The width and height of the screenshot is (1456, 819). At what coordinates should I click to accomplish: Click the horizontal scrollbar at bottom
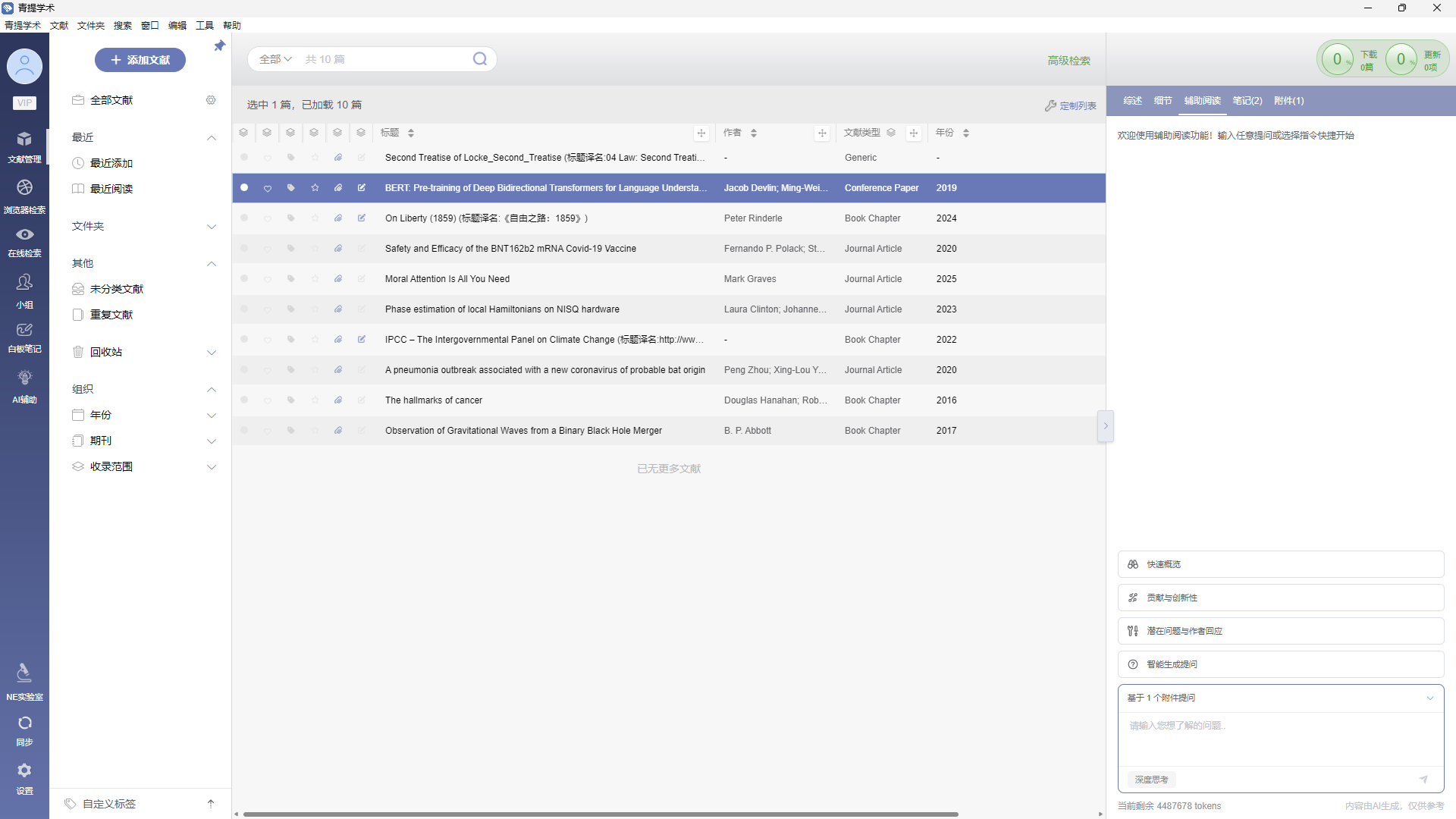601,814
